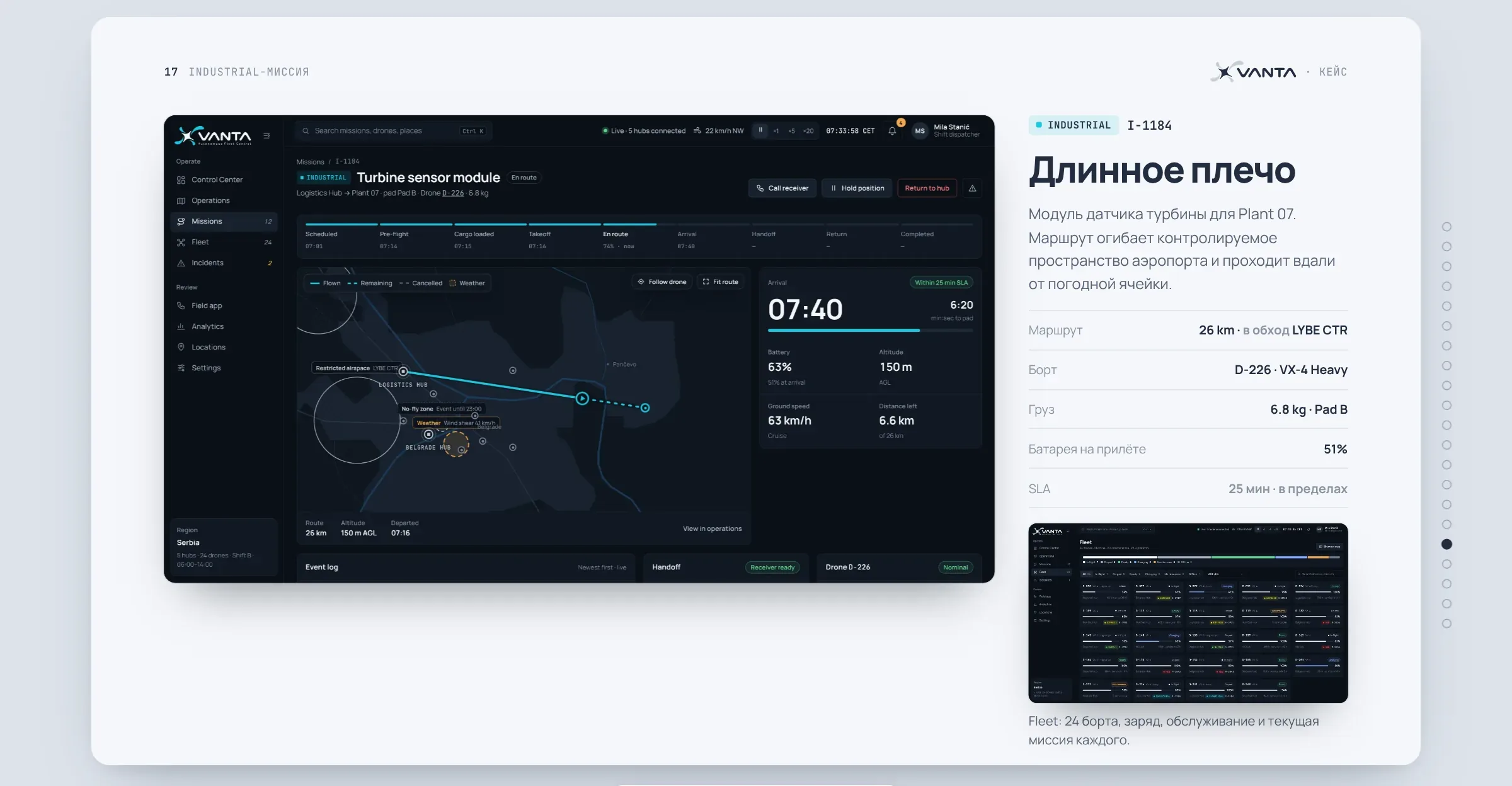1512x786 pixels.
Task: Click the Hold position button
Action: coord(857,188)
